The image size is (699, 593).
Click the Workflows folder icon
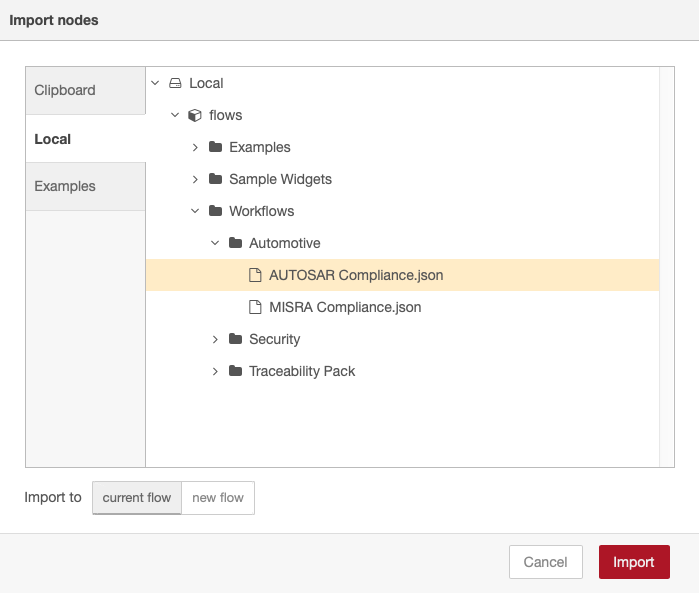[215, 211]
